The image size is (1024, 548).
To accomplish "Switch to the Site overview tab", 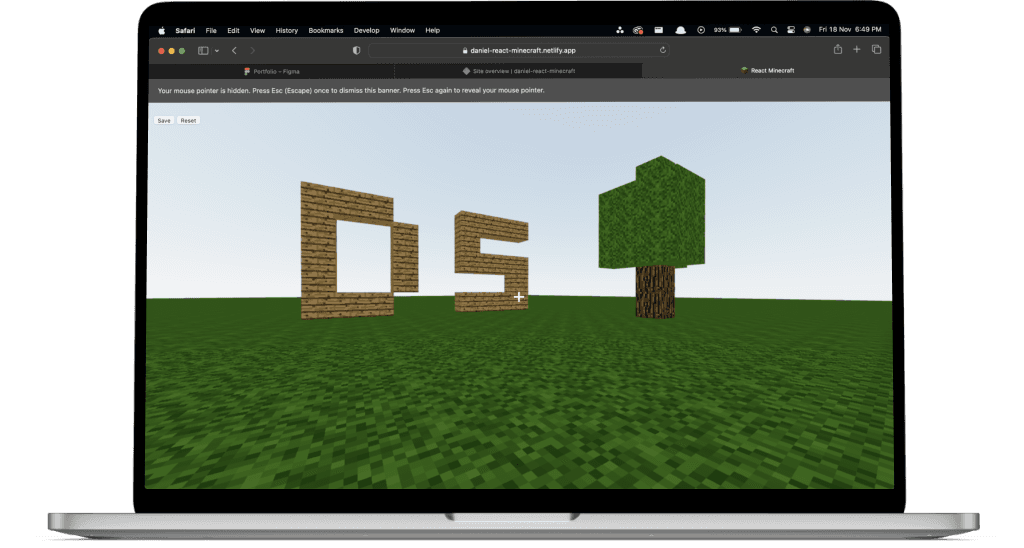I will [518, 71].
